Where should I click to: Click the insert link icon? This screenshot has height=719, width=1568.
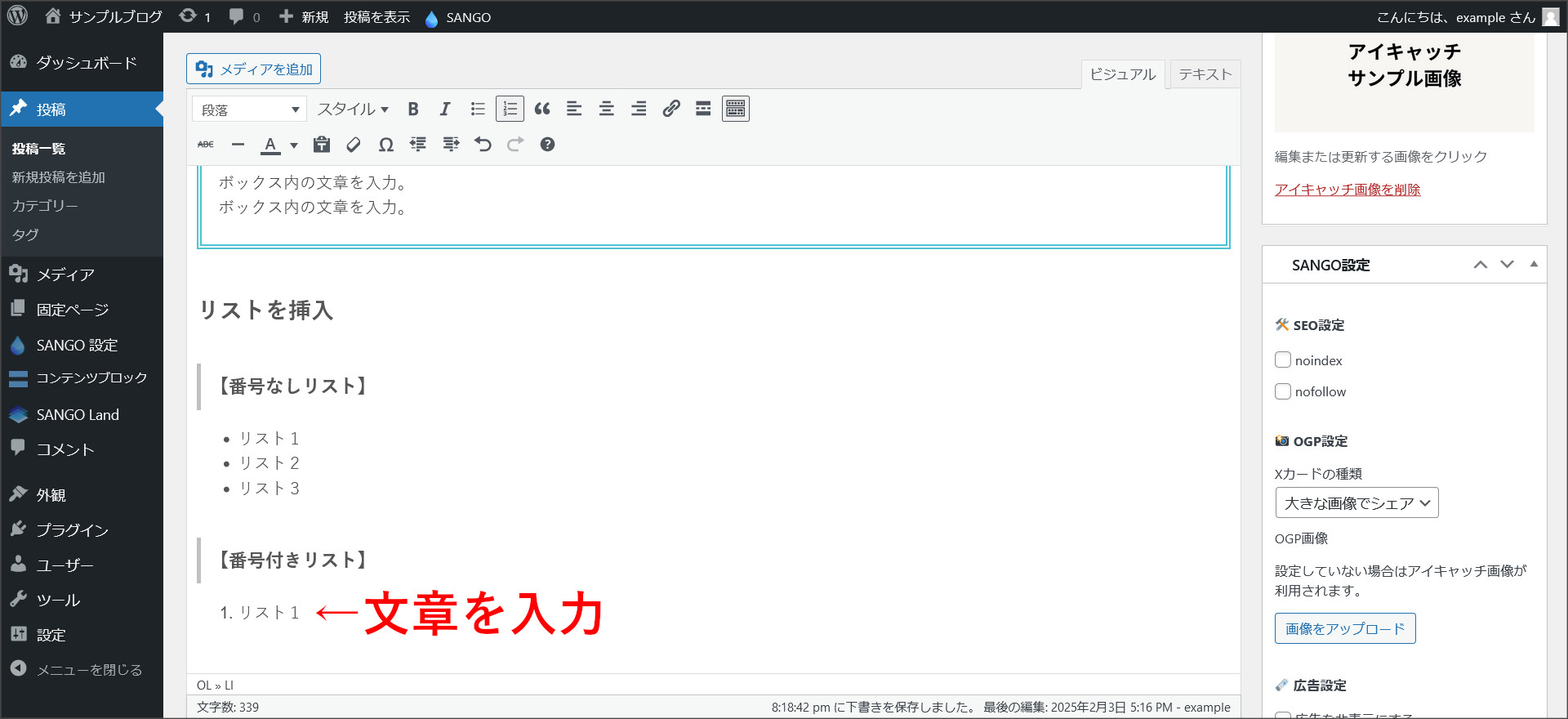pos(671,109)
